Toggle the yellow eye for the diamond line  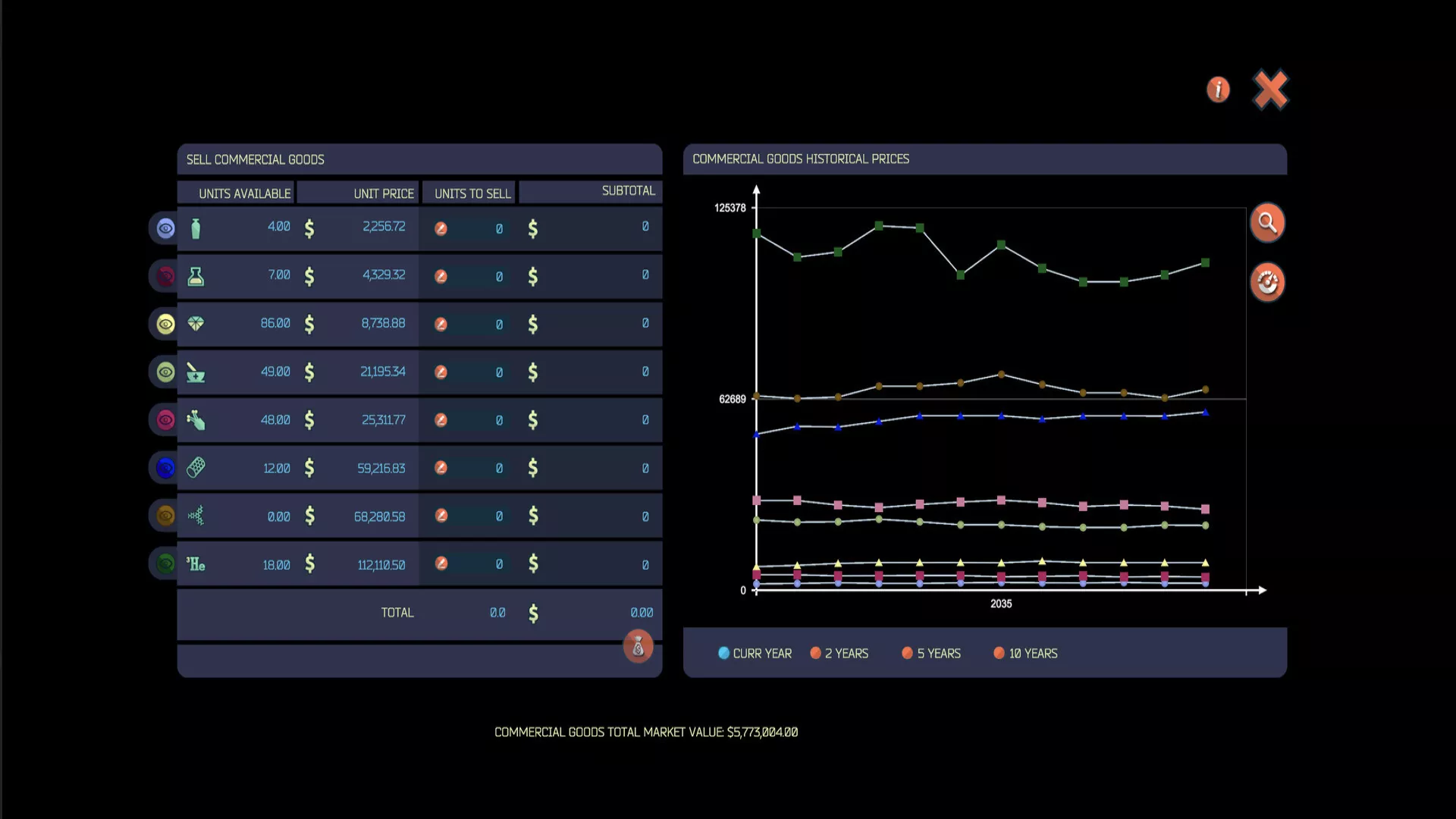point(165,325)
